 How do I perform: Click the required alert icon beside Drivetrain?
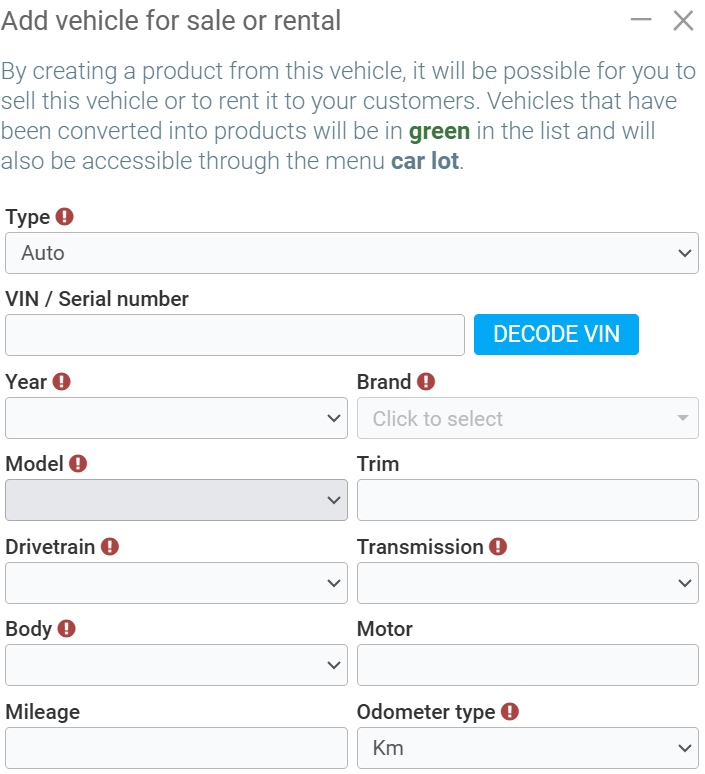[x=110, y=547]
